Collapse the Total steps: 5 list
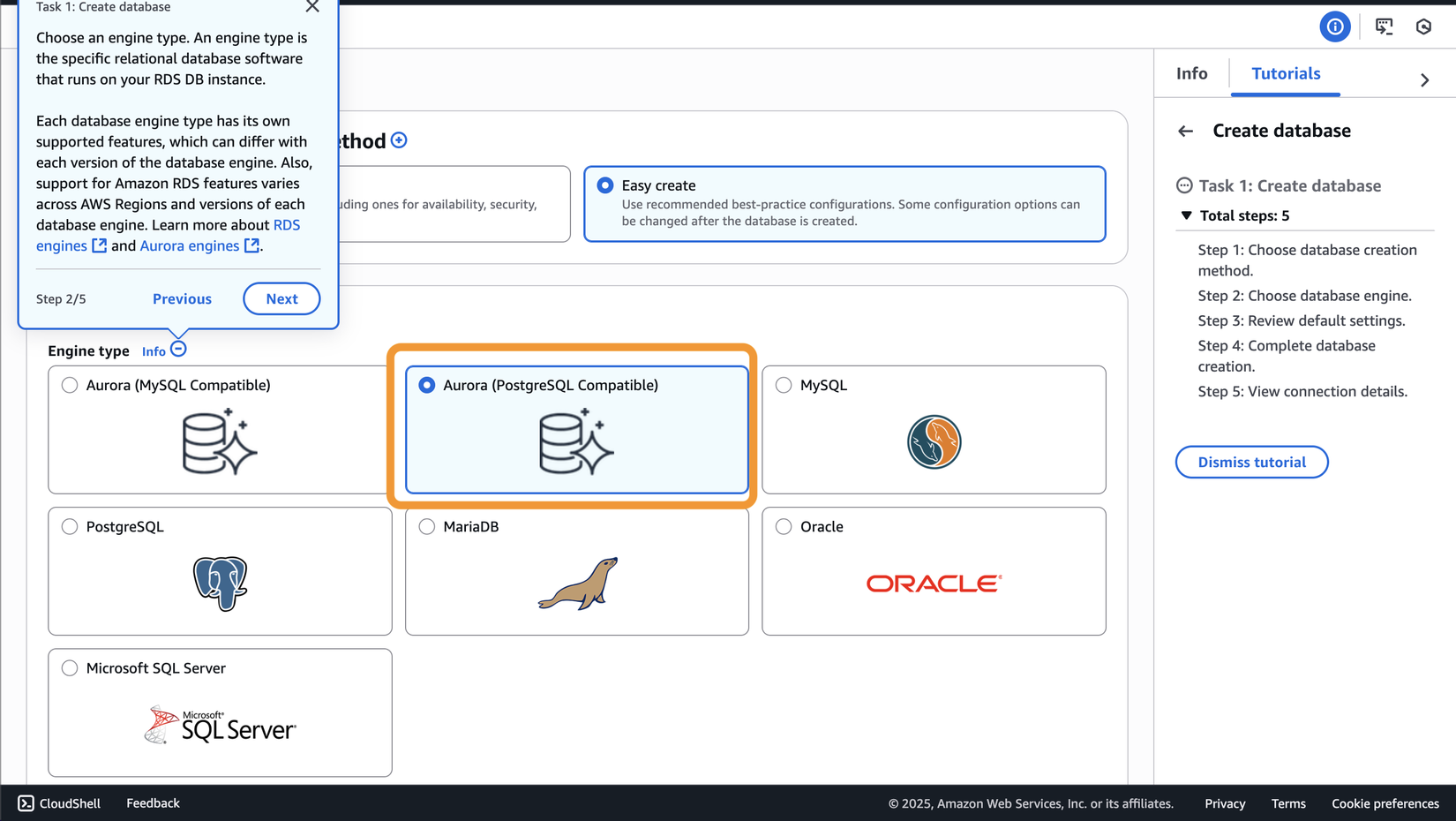 pos(1186,215)
